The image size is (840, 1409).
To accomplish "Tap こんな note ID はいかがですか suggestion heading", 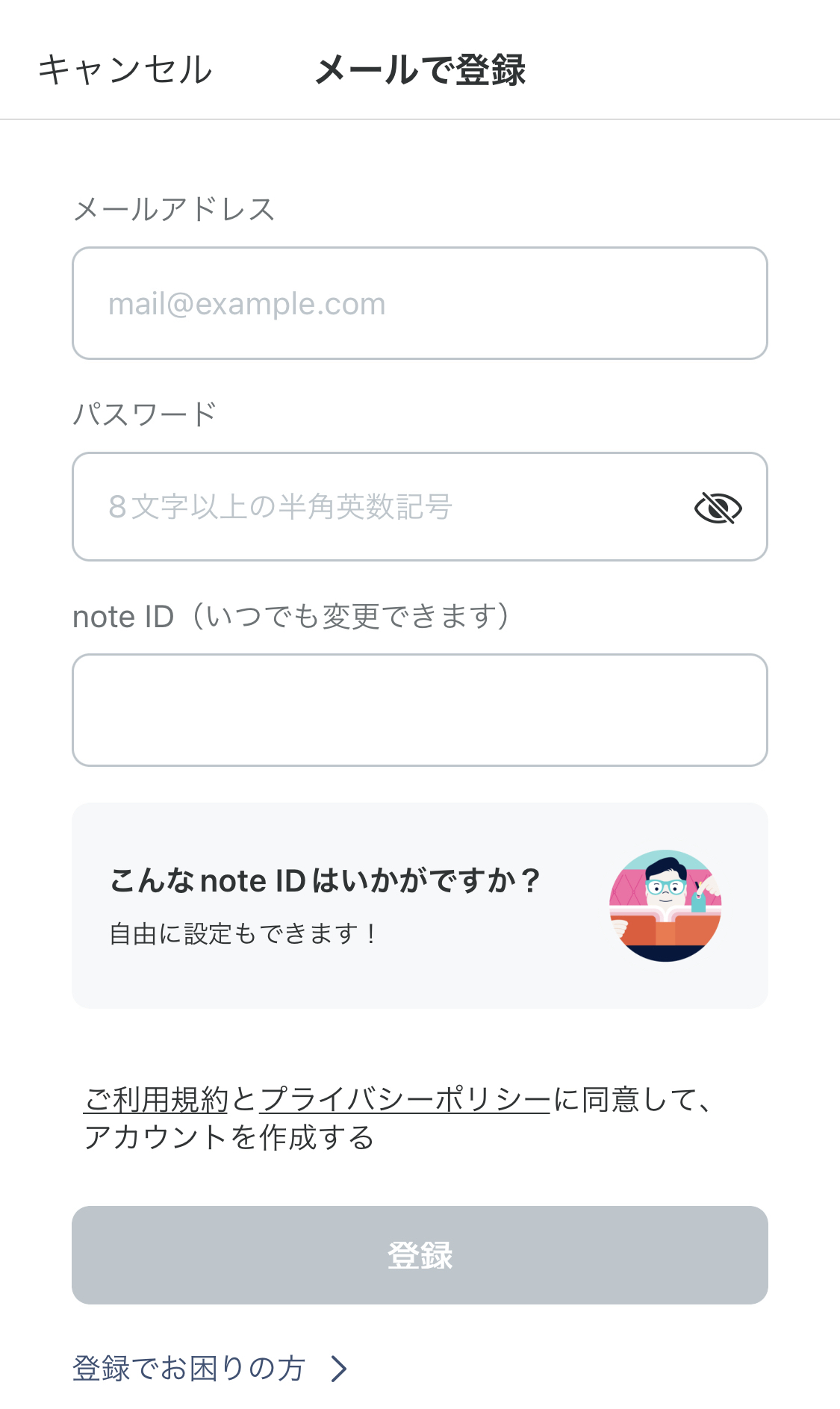I will tap(326, 881).
